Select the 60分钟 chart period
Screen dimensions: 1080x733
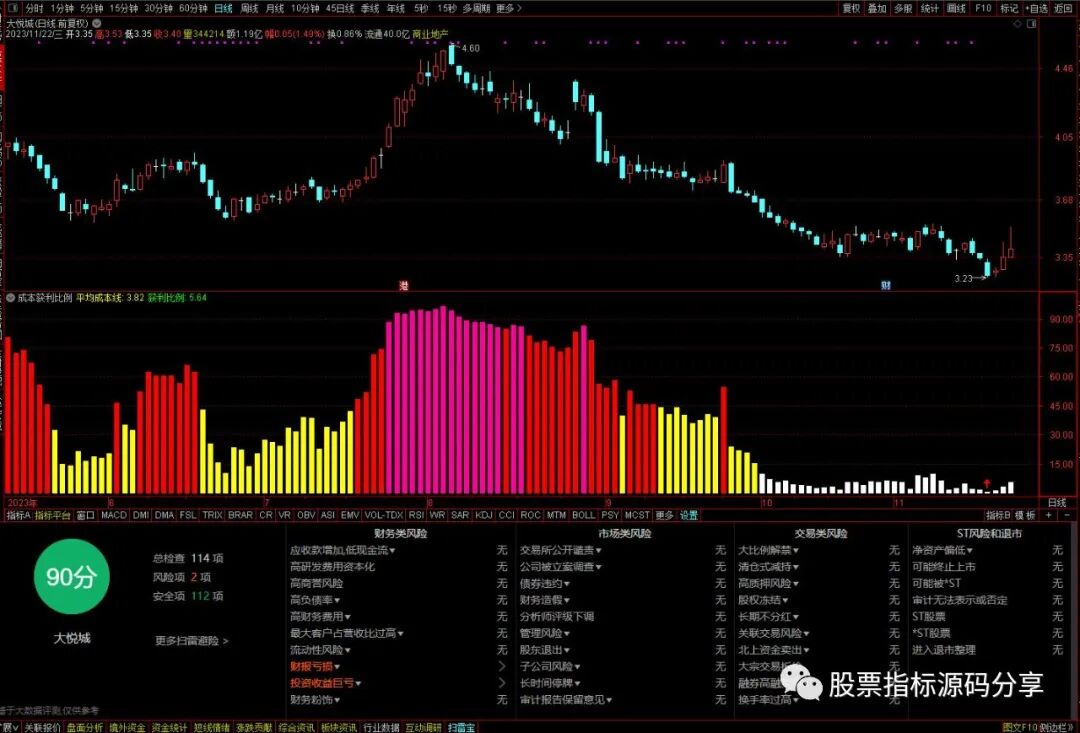pos(192,8)
